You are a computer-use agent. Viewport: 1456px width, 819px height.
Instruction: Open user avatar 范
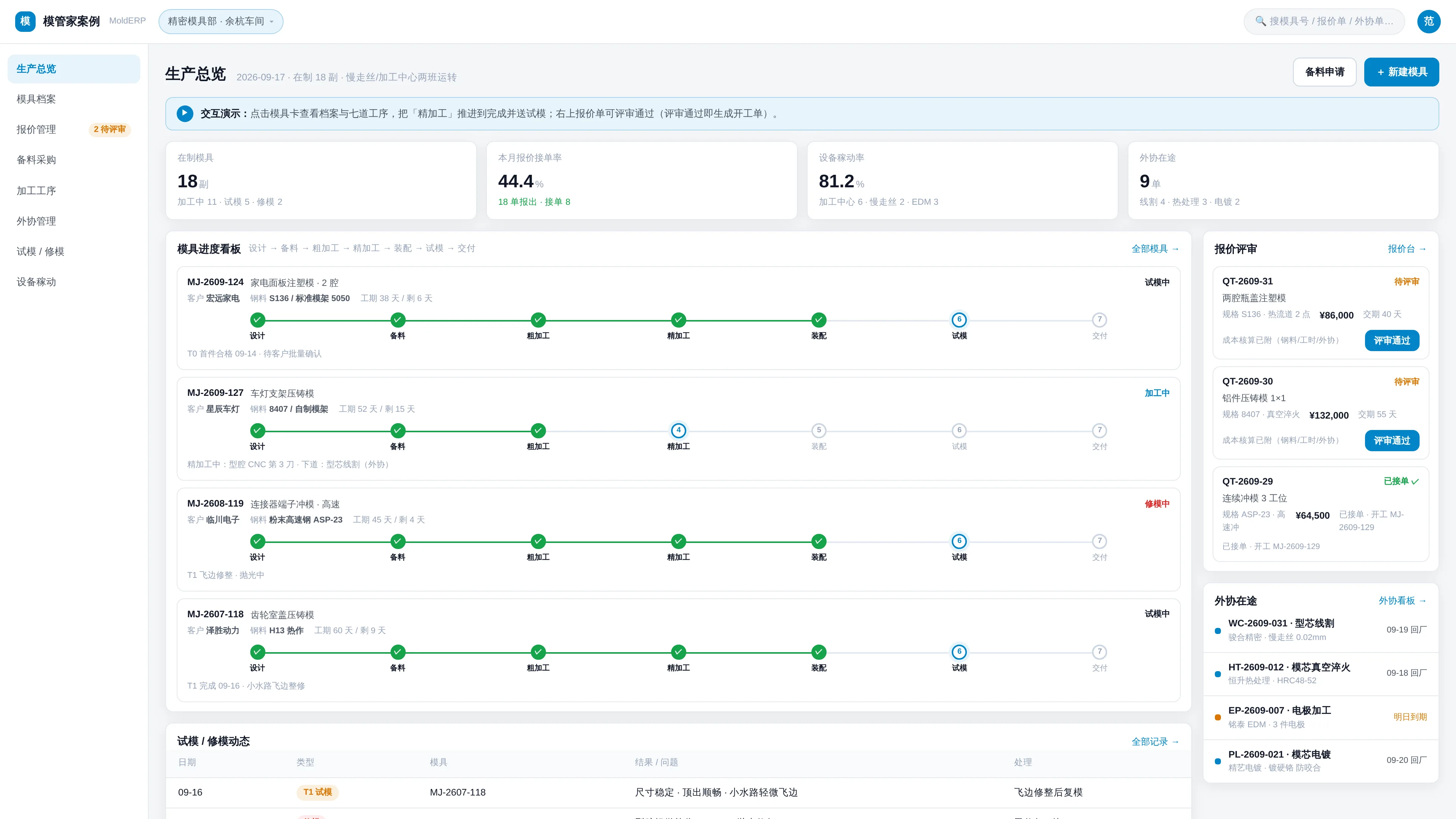coord(1428,22)
